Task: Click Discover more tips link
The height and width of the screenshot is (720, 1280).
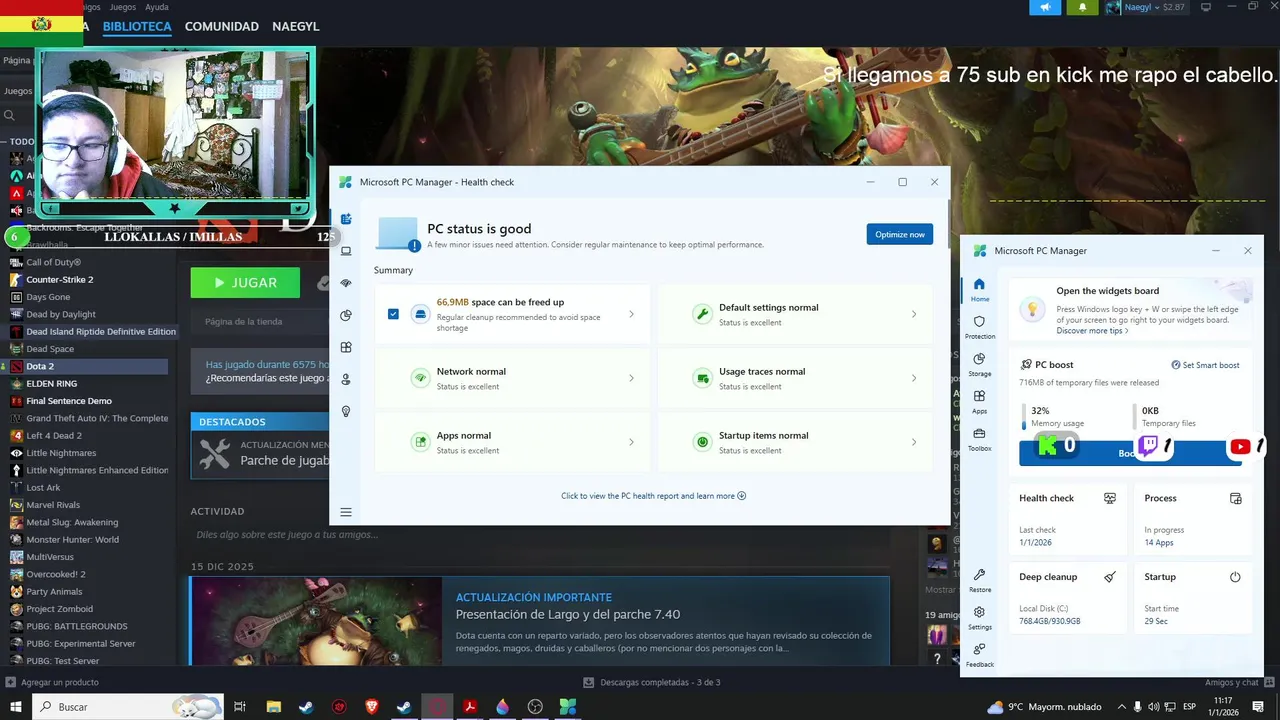Action: click(1092, 331)
